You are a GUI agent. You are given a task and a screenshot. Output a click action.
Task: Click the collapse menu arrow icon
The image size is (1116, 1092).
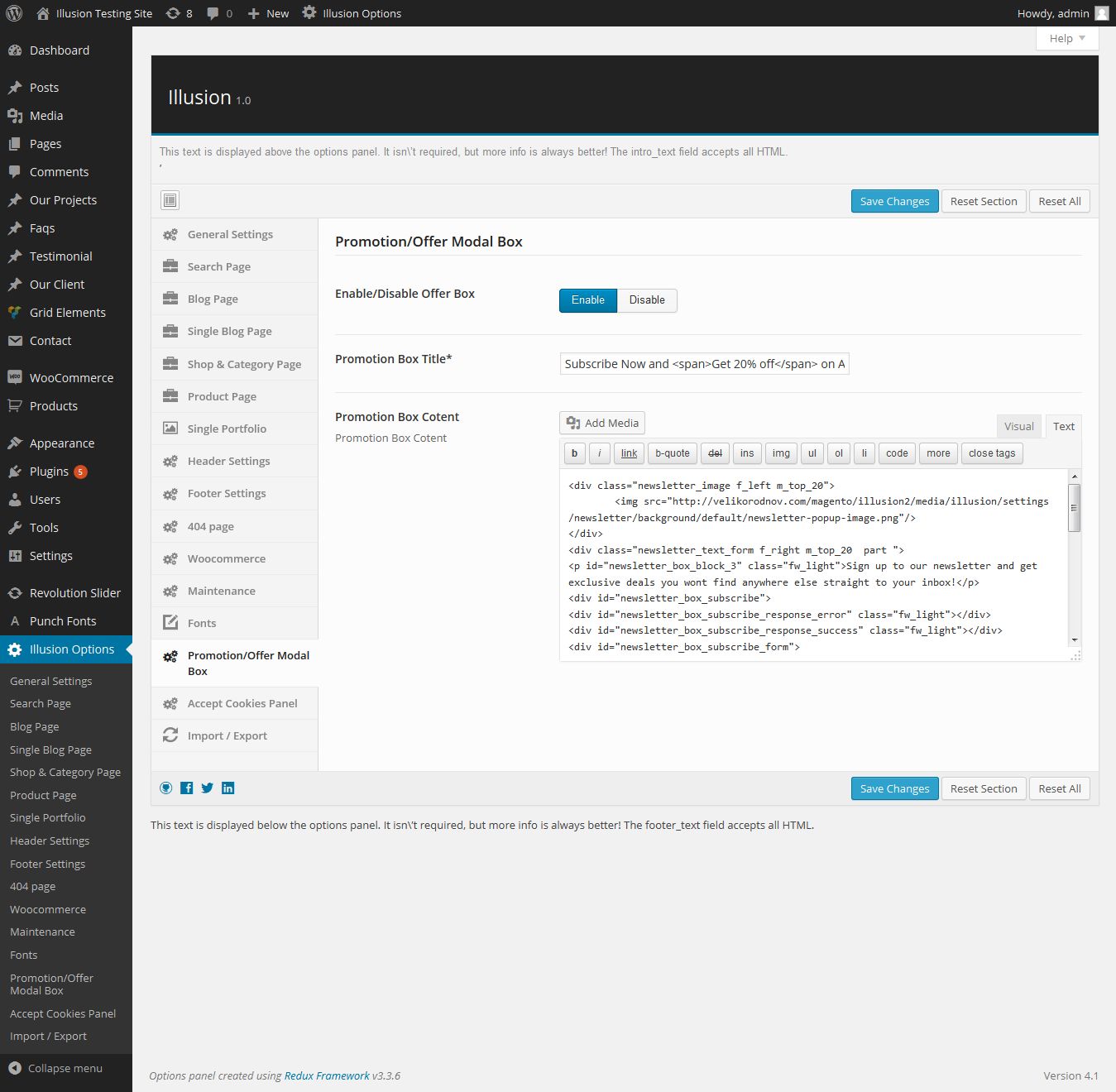[15, 1068]
